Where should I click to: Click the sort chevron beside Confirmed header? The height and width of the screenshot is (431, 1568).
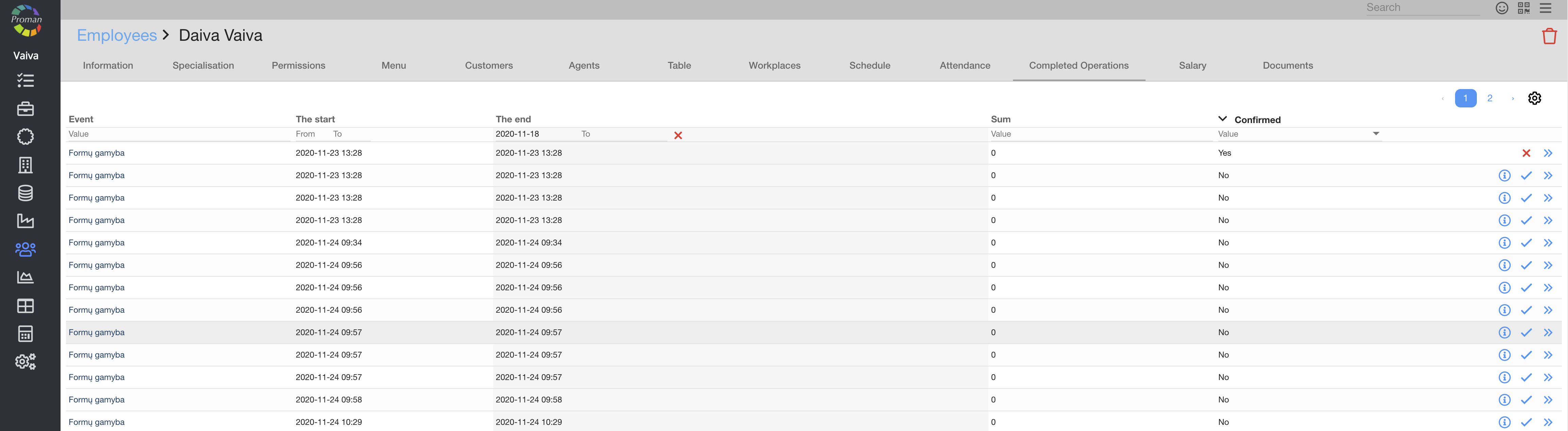[1222, 119]
